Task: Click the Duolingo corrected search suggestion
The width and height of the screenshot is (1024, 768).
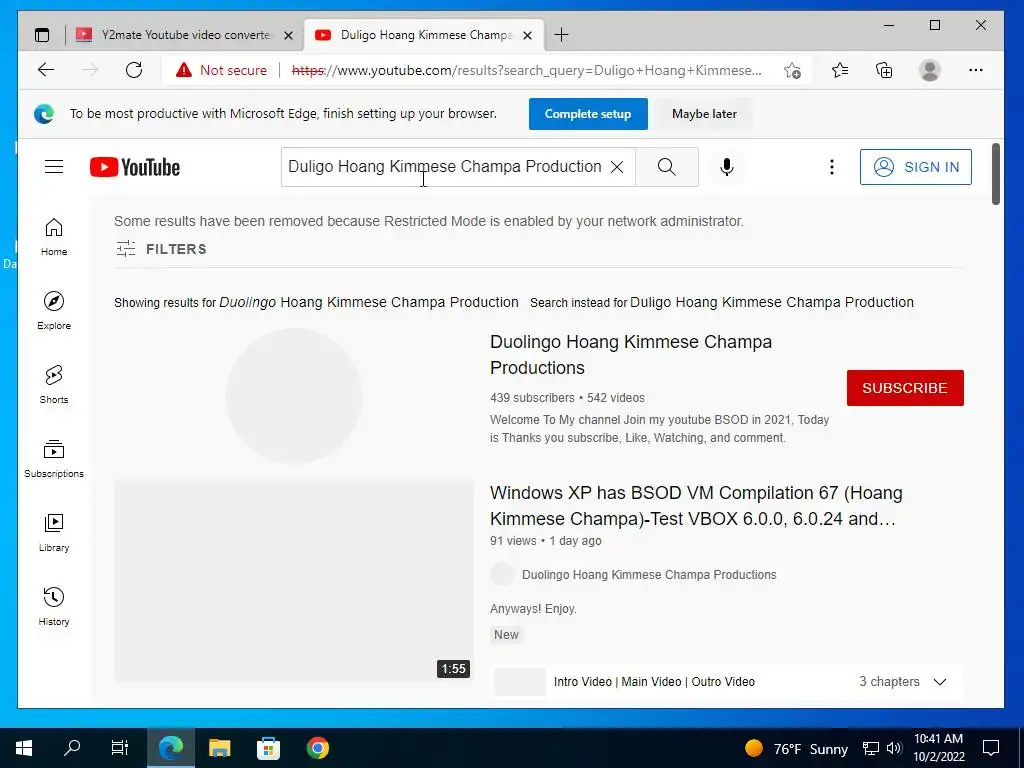Action: (368, 302)
